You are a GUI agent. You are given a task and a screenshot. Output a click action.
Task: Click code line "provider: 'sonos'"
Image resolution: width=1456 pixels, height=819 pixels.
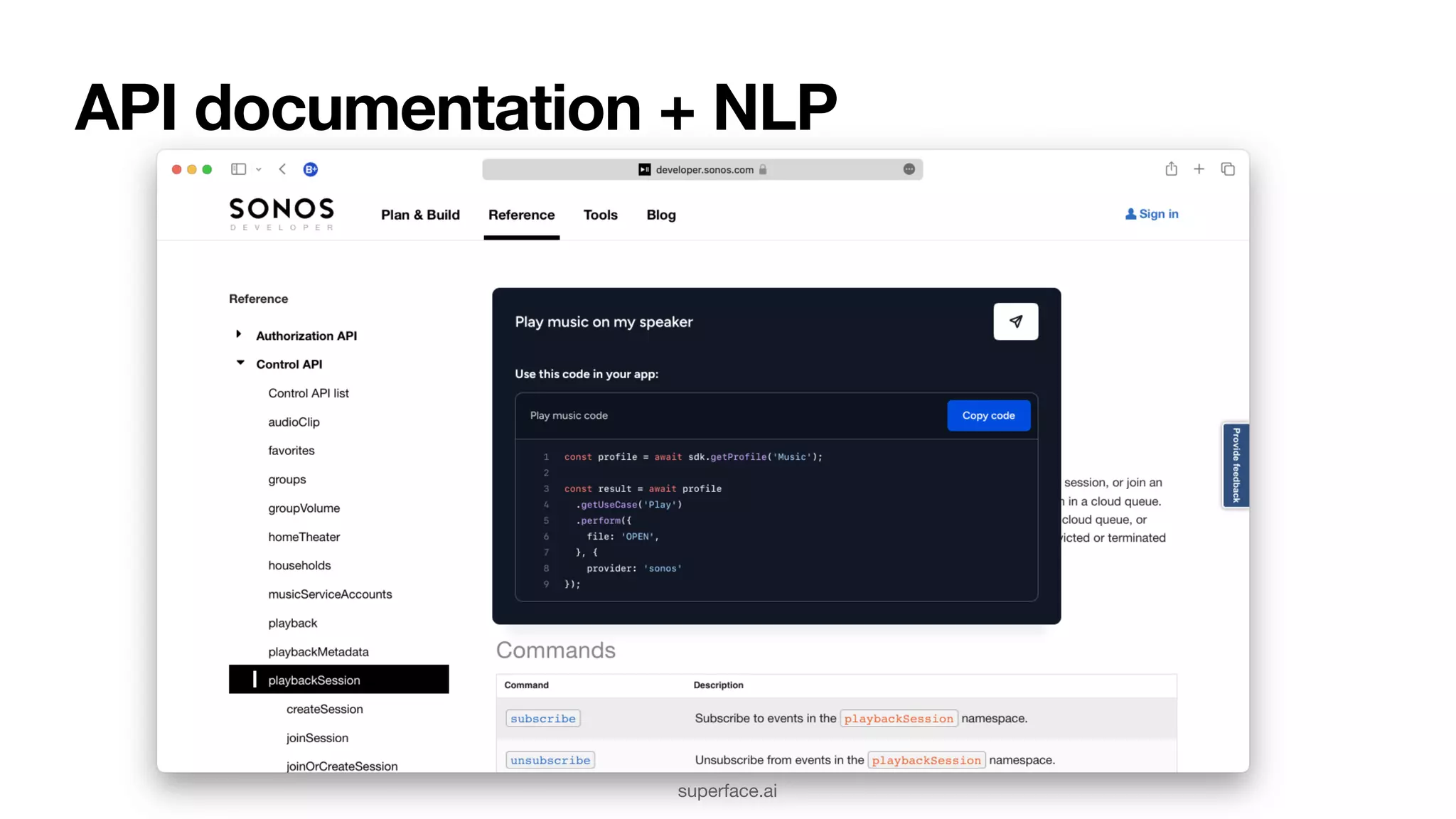tap(633, 568)
